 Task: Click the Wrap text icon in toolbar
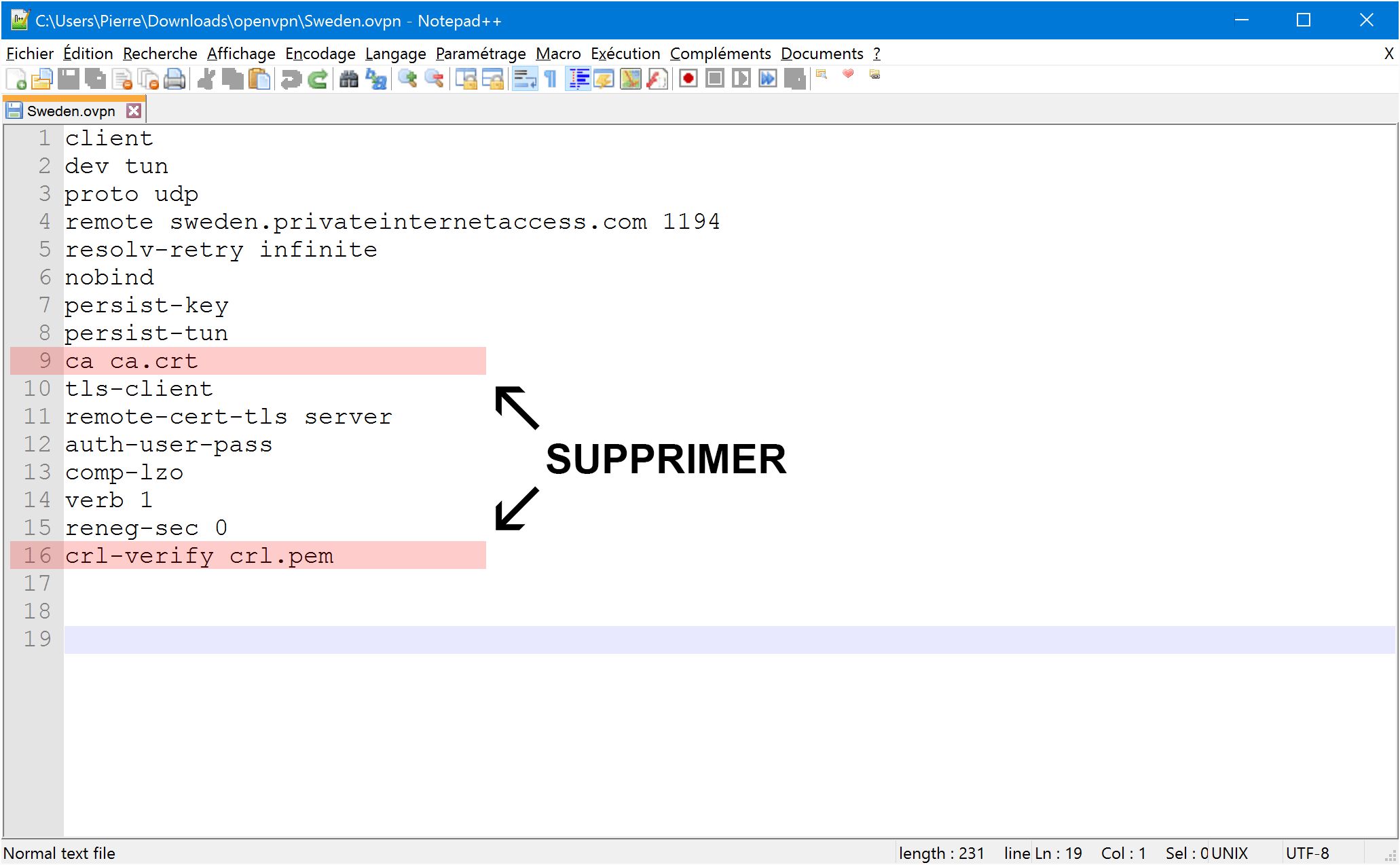[525, 79]
